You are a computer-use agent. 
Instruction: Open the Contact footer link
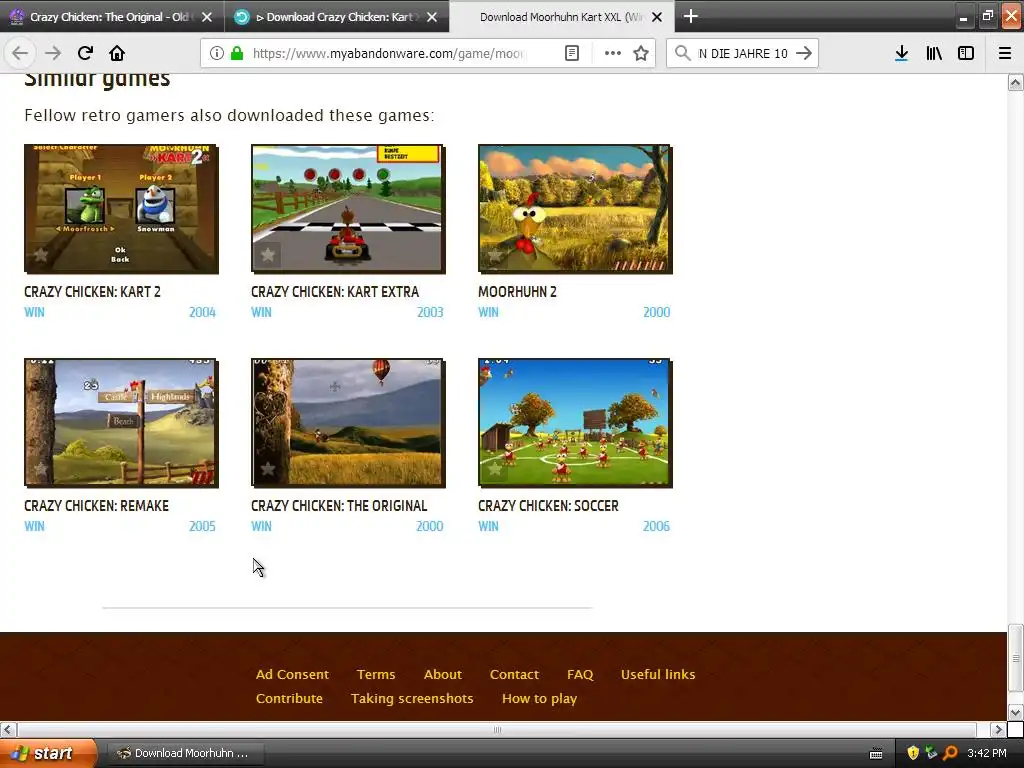(514, 675)
